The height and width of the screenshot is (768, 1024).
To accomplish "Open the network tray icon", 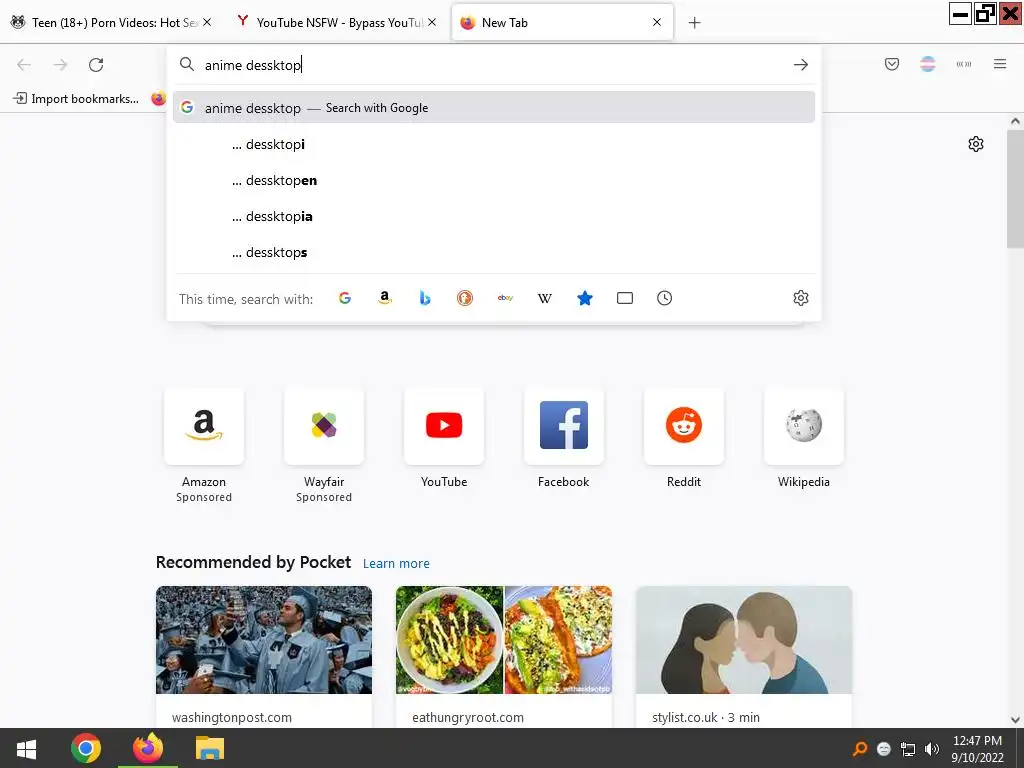I will [908, 749].
